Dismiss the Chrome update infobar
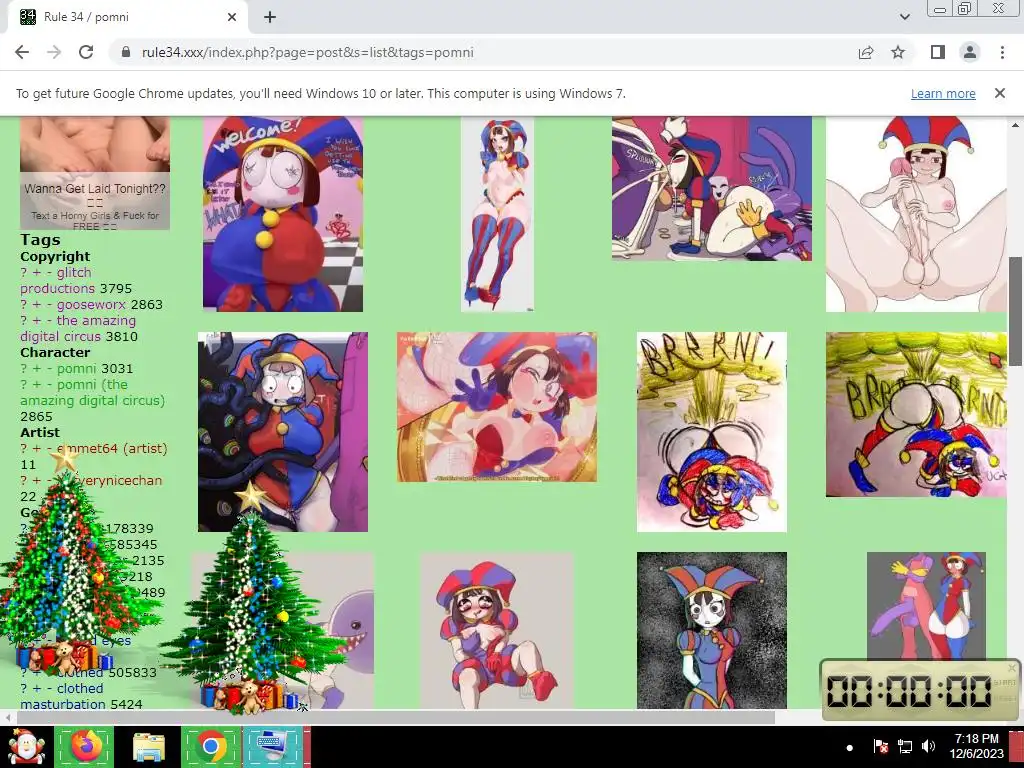This screenshot has height=768, width=1024. point(1000,93)
